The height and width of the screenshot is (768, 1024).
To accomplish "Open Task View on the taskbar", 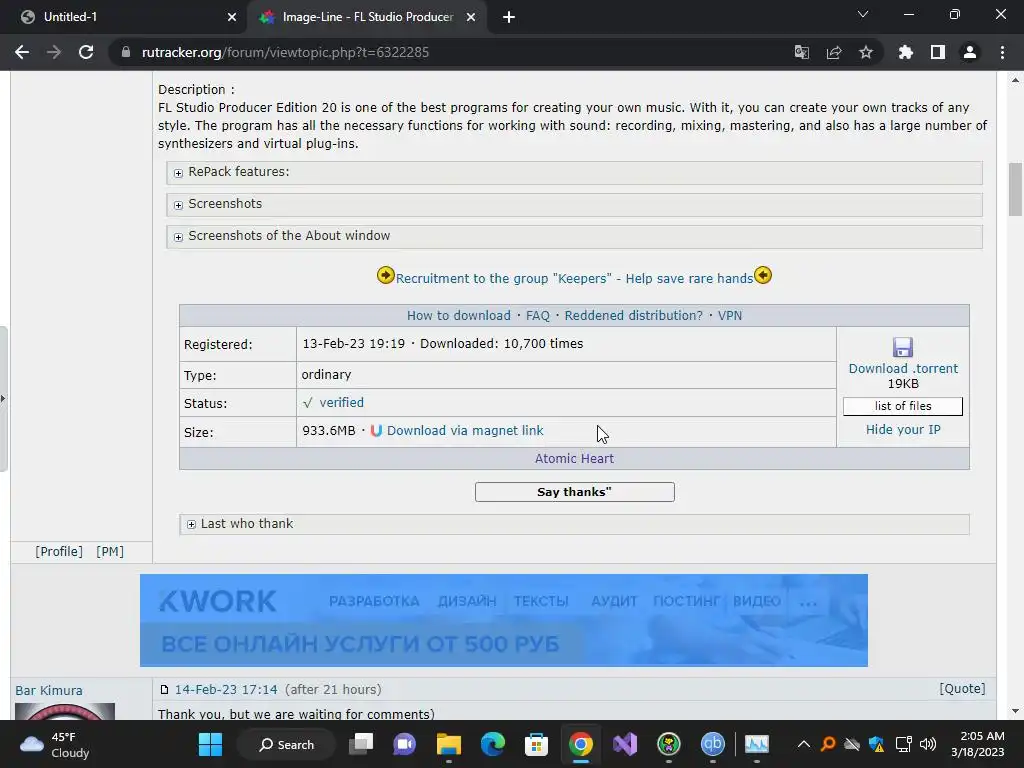I will [361, 744].
